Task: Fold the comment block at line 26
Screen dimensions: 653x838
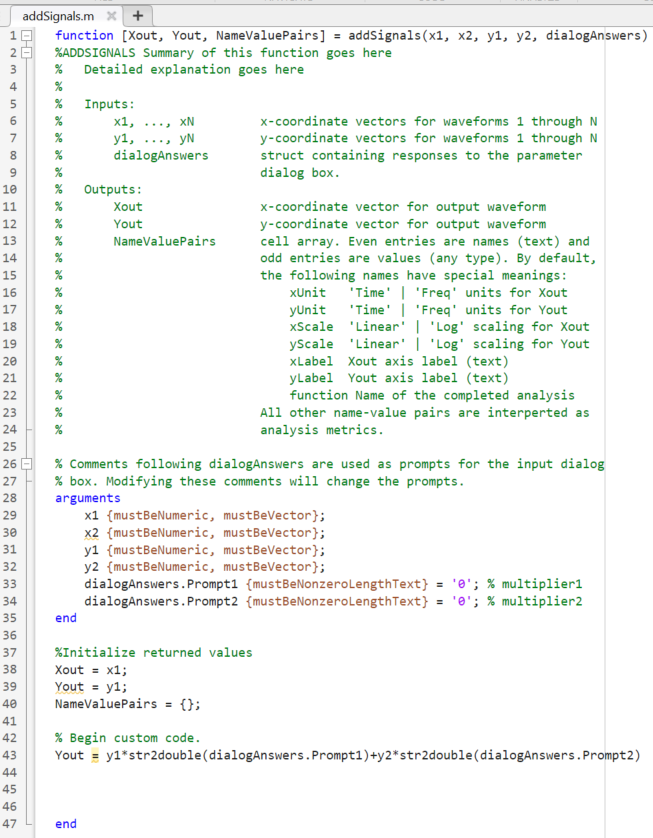Action: 27,464
